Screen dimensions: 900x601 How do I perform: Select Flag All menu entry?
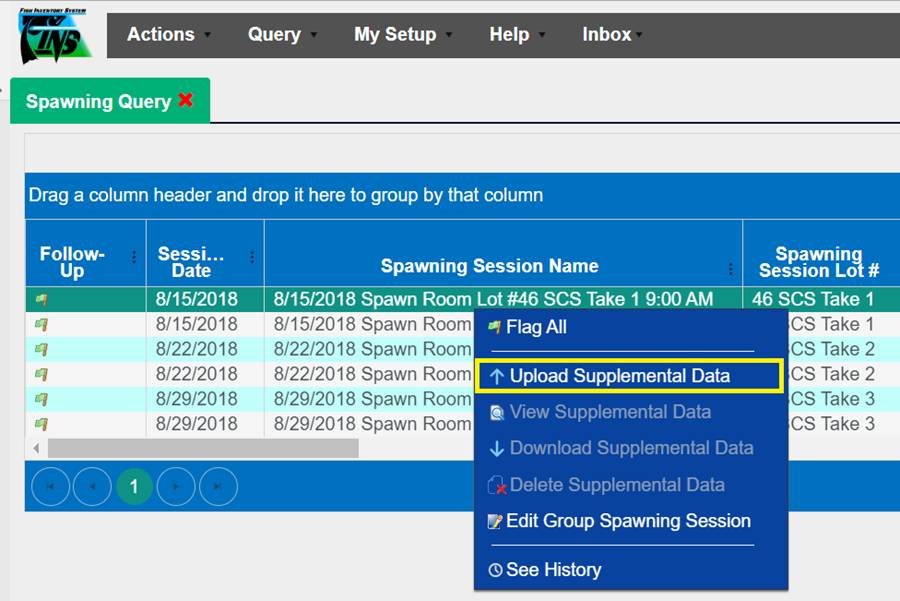[536, 327]
